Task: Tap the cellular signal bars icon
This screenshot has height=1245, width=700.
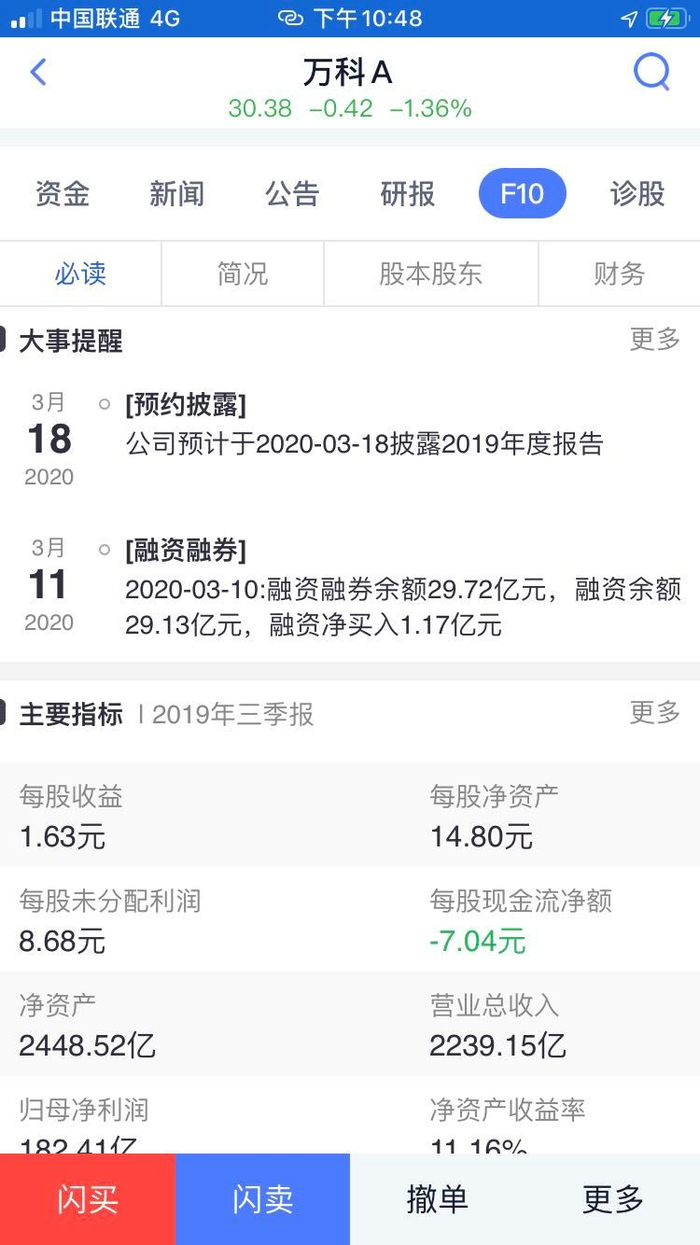Action: point(26,18)
